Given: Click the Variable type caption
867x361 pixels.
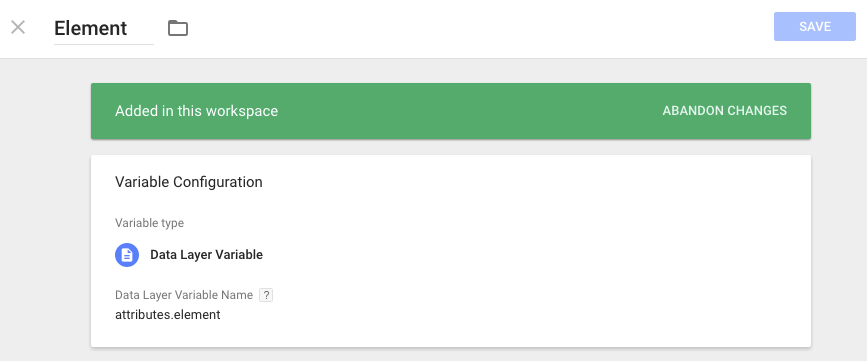Looking at the screenshot, I should (x=149, y=223).
